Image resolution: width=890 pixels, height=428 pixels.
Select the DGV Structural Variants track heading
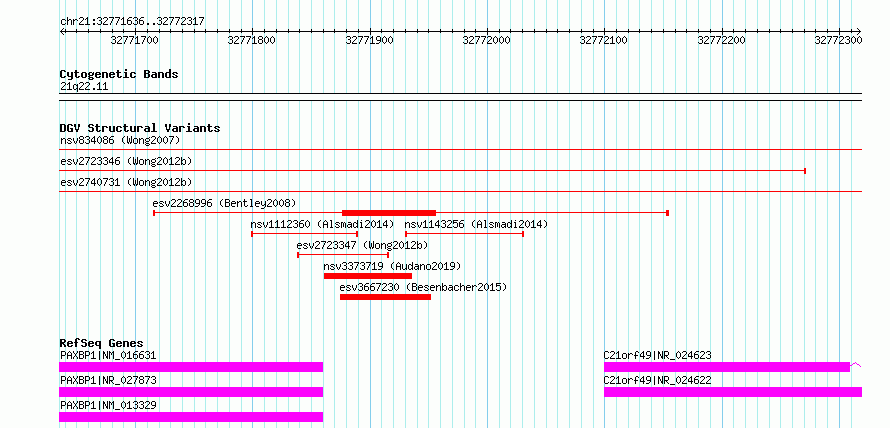(x=140, y=128)
